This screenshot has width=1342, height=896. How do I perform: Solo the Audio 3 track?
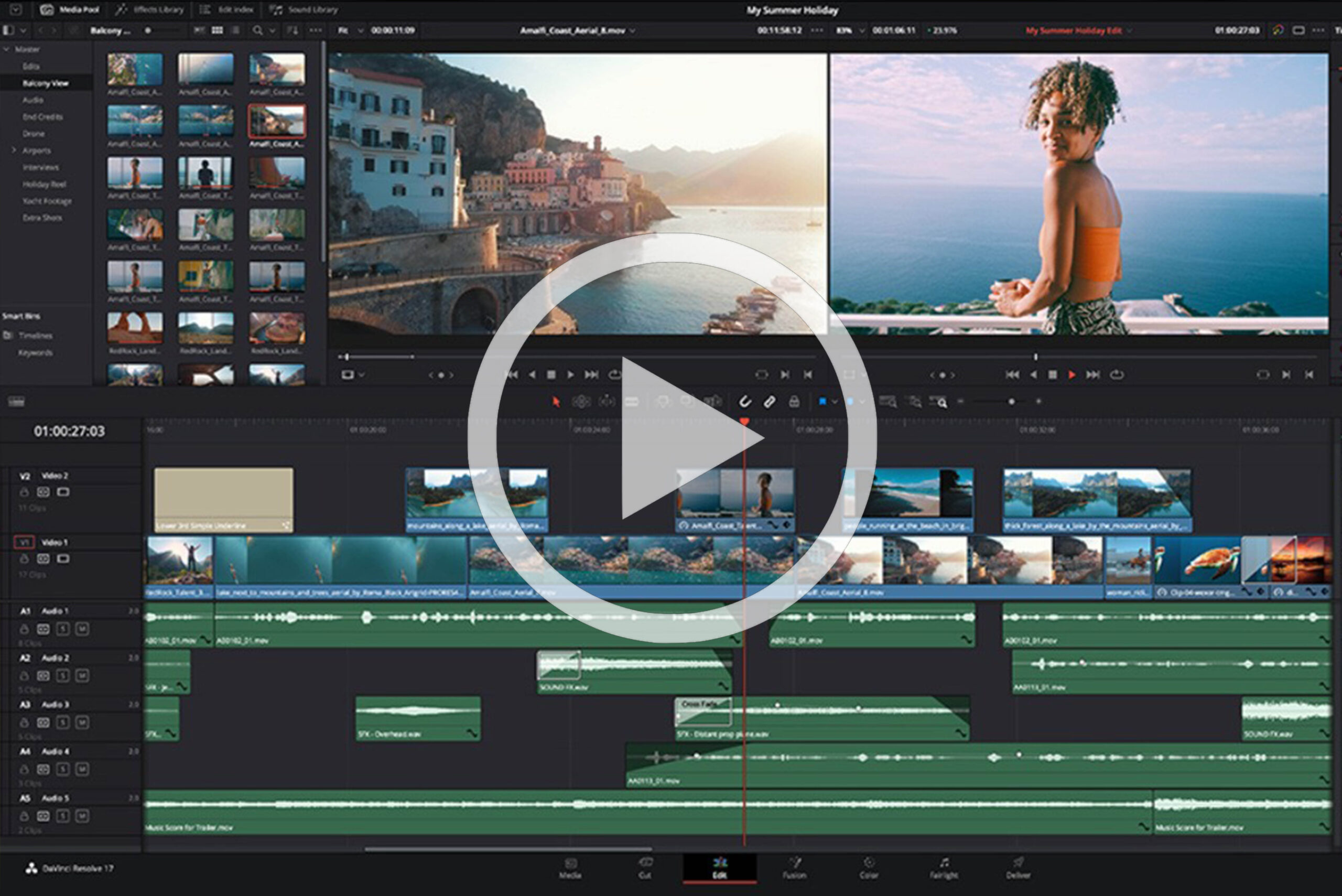(63, 723)
